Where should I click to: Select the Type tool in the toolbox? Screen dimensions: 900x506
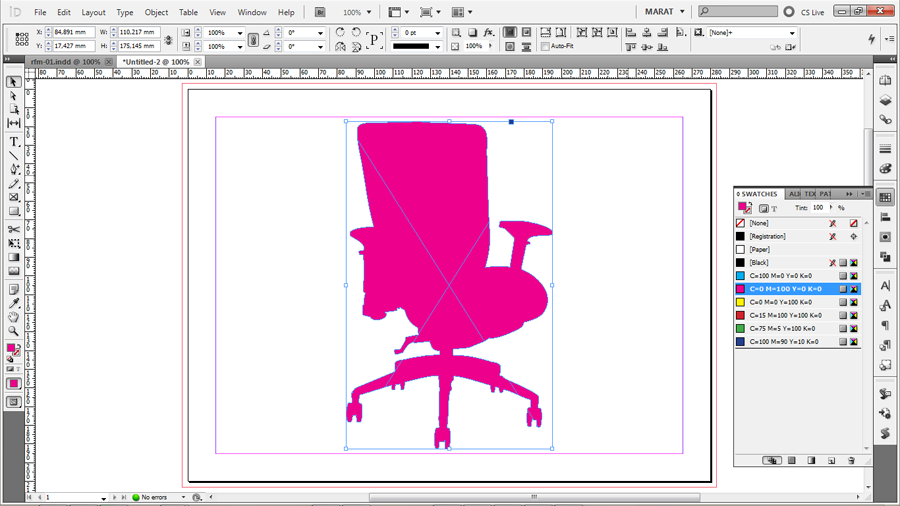14,142
